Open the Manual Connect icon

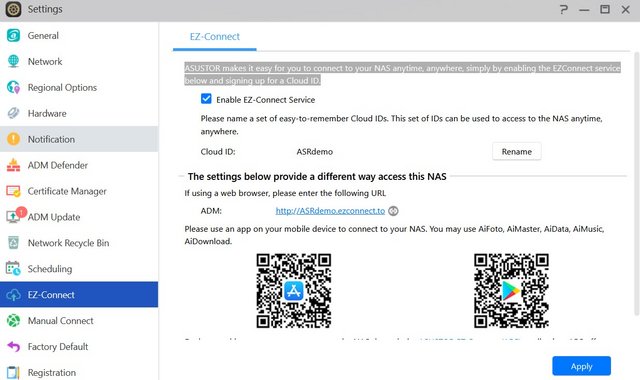pos(13,320)
